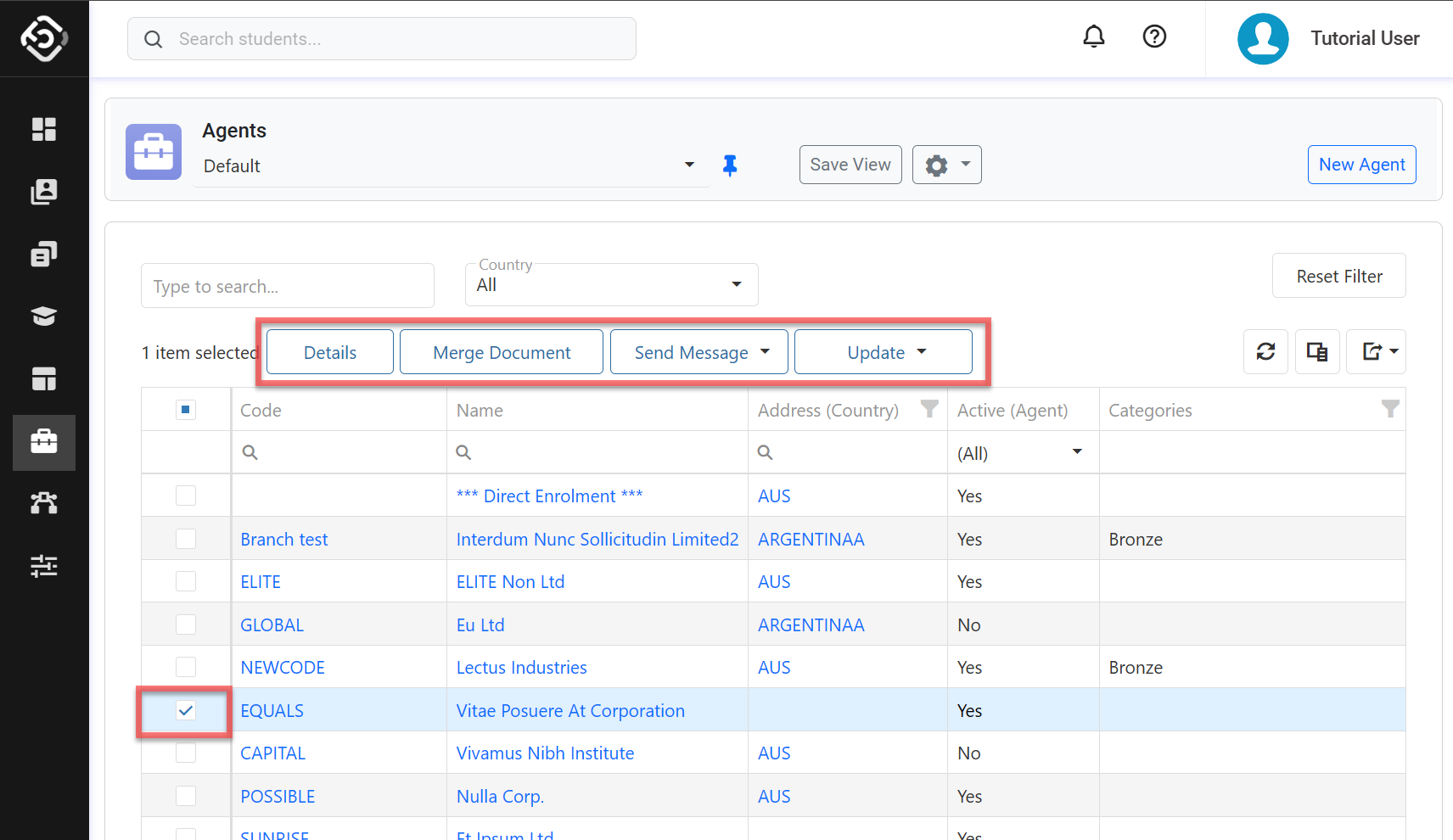Open Vitae Posuere At Corporation link
1453x840 pixels.
pos(570,711)
